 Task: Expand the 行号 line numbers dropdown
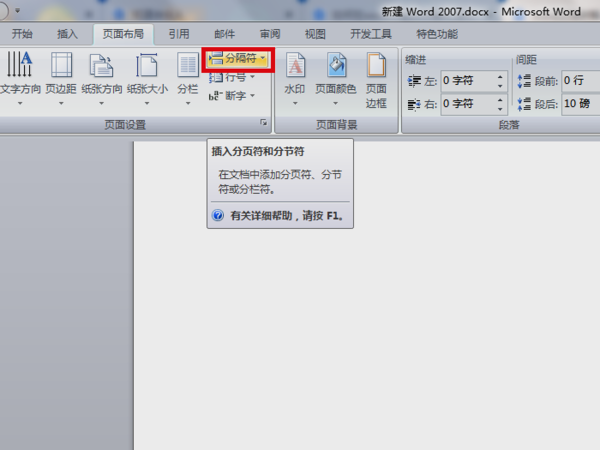(232, 78)
